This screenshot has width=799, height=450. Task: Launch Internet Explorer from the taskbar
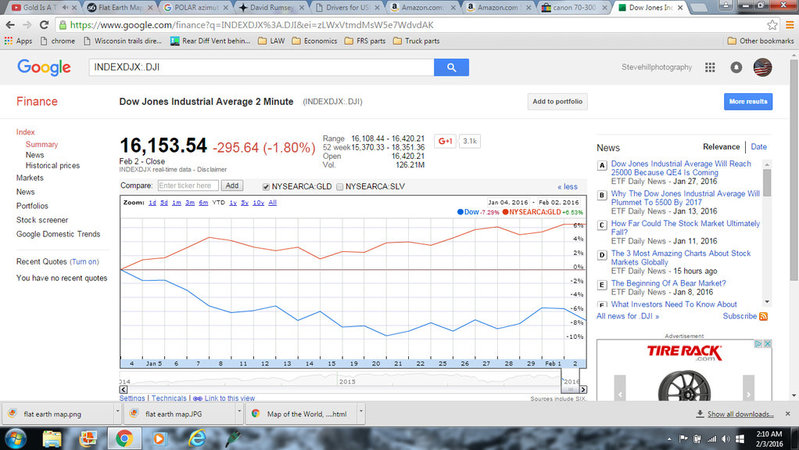pyautogui.click(x=197, y=438)
